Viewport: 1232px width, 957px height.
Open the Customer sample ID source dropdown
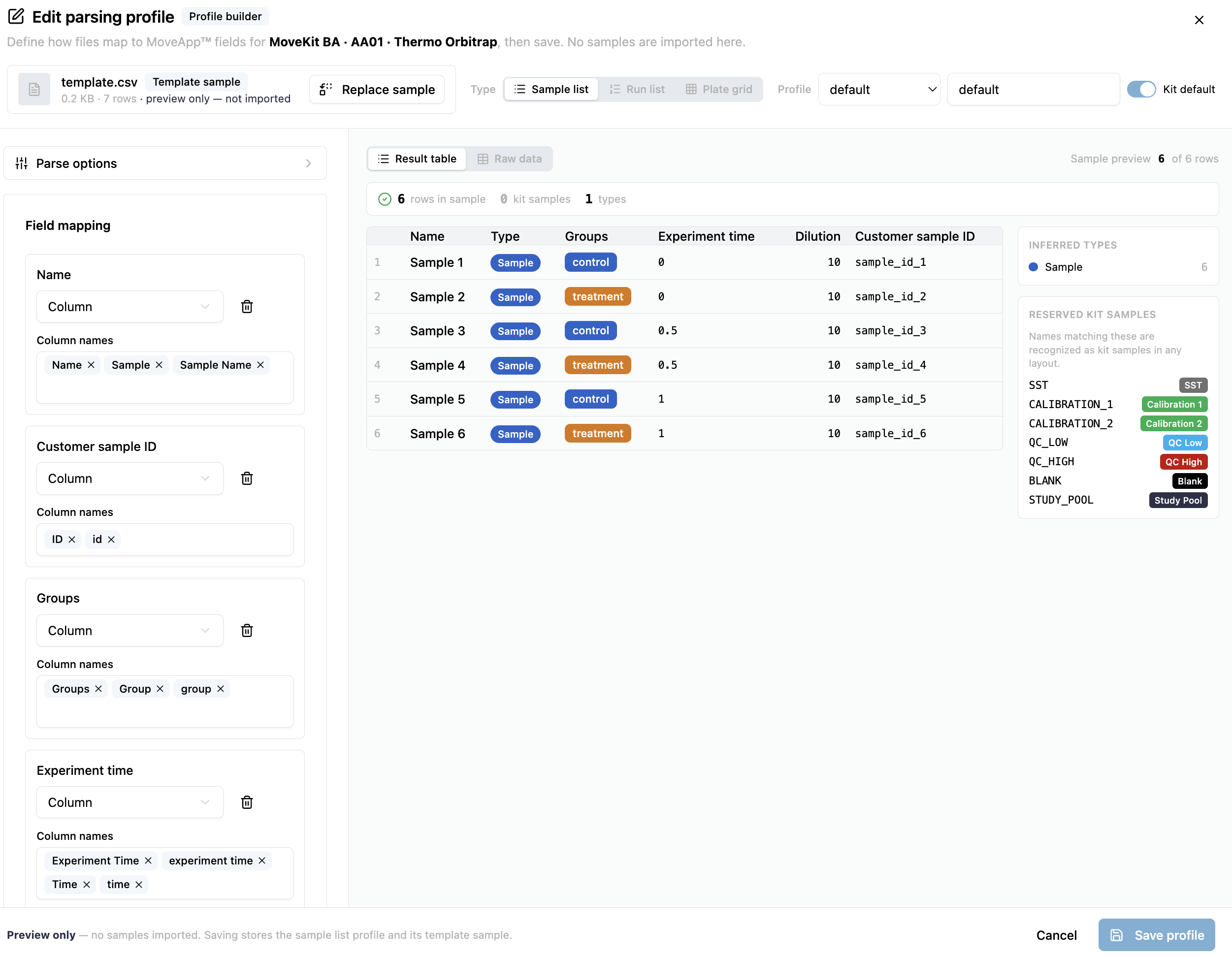tap(130, 479)
